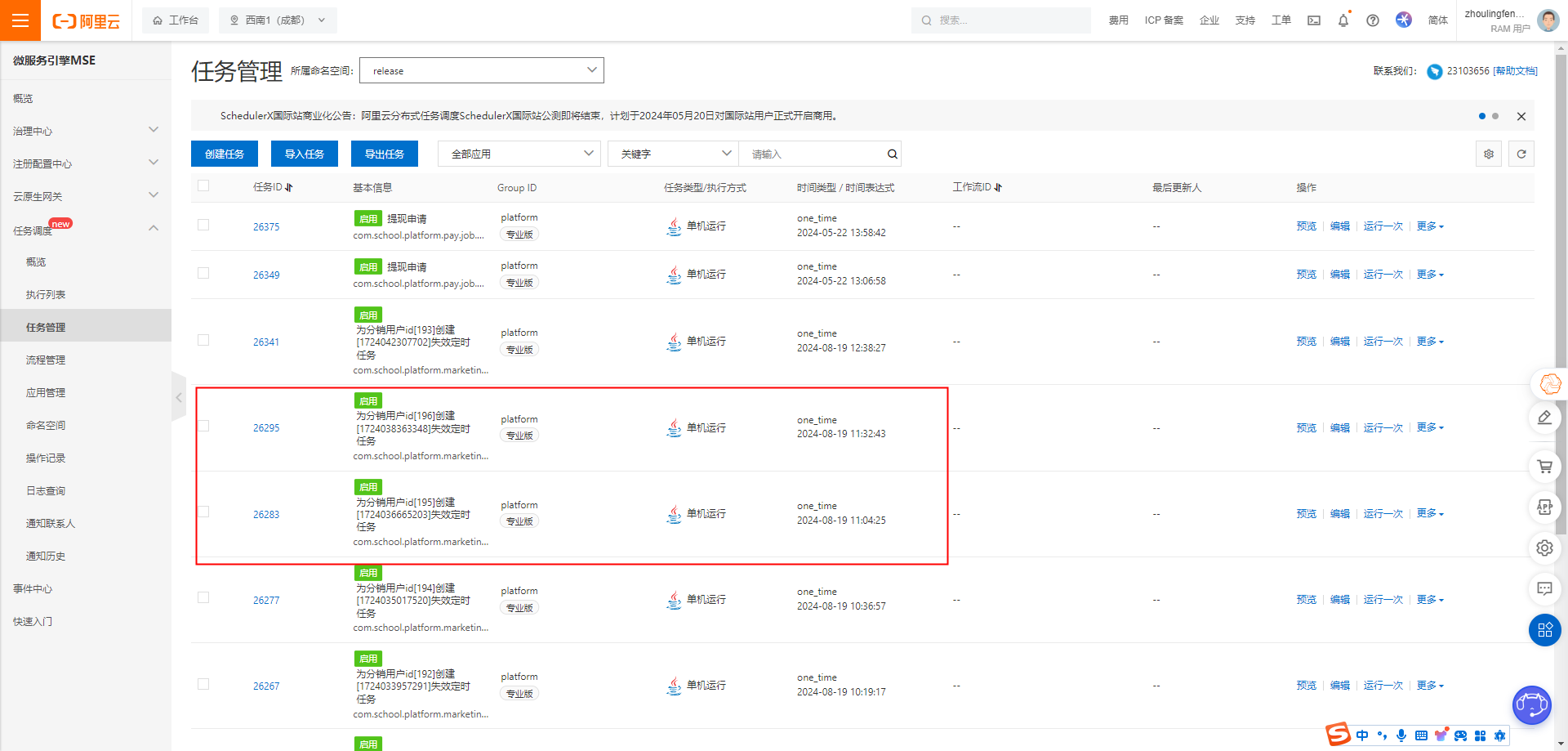Refresh the task list
The width and height of the screenshot is (1568, 751).
[1521, 154]
